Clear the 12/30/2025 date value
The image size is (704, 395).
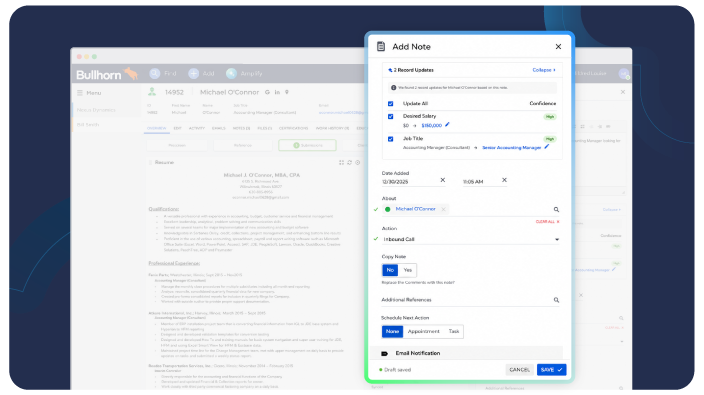(x=443, y=180)
